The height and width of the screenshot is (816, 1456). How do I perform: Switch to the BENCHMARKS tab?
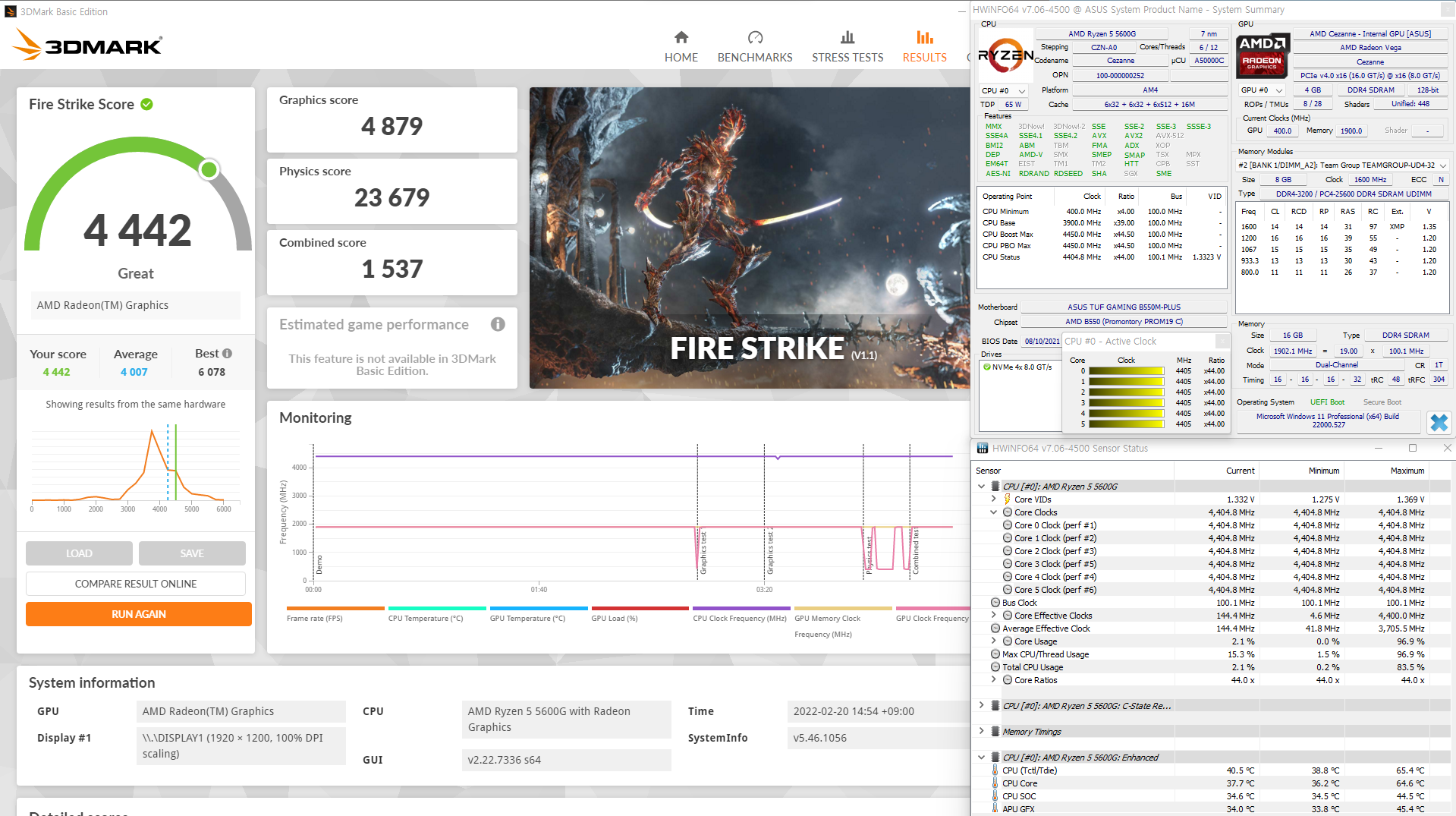[754, 47]
